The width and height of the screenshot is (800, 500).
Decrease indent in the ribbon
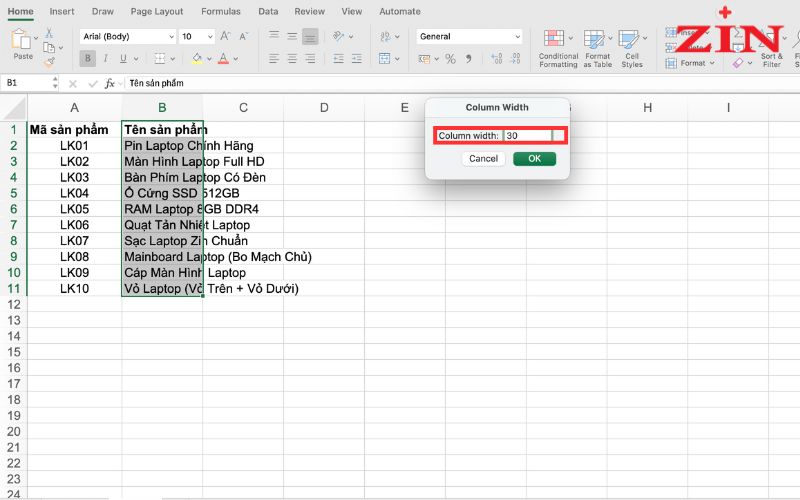coord(338,59)
